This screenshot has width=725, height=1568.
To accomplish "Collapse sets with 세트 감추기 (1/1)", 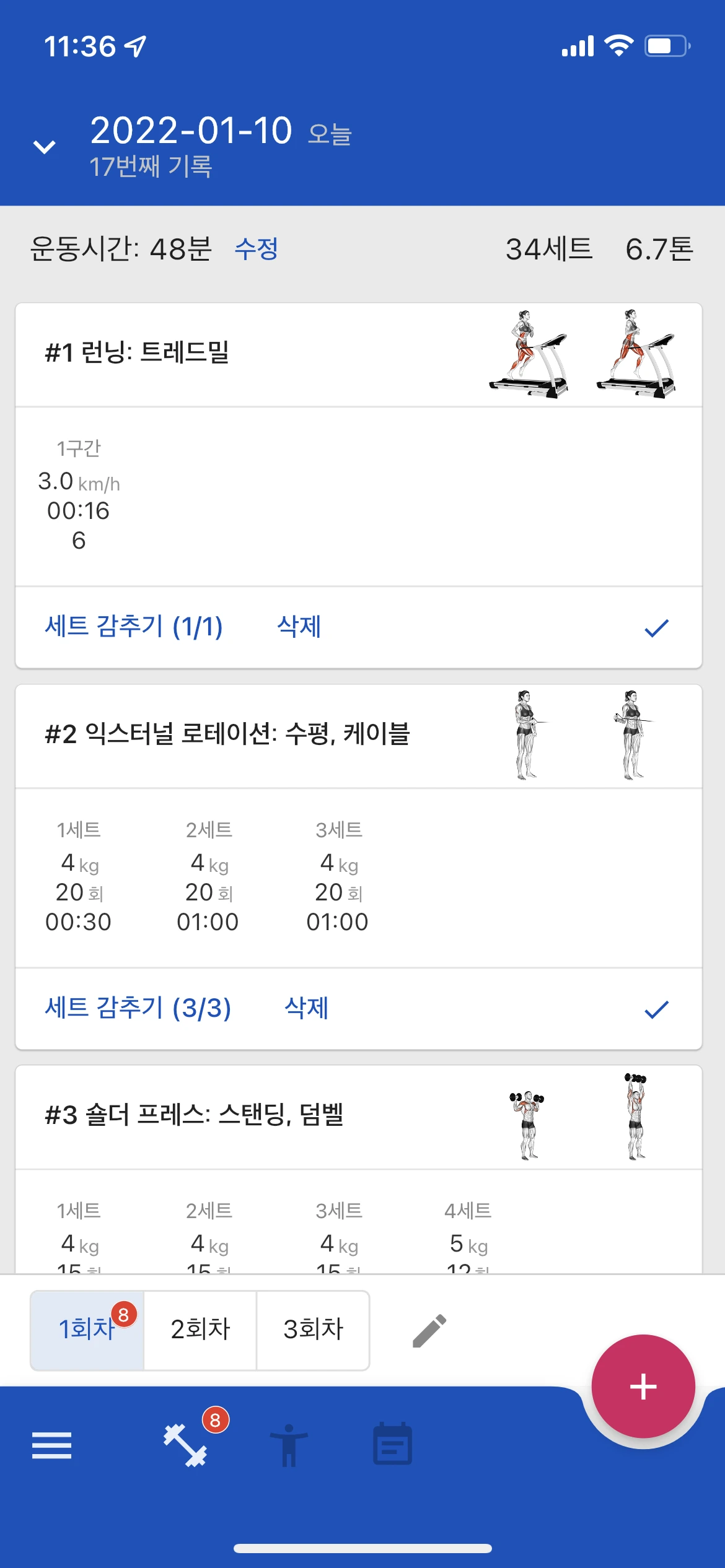I will coord(134,627).
